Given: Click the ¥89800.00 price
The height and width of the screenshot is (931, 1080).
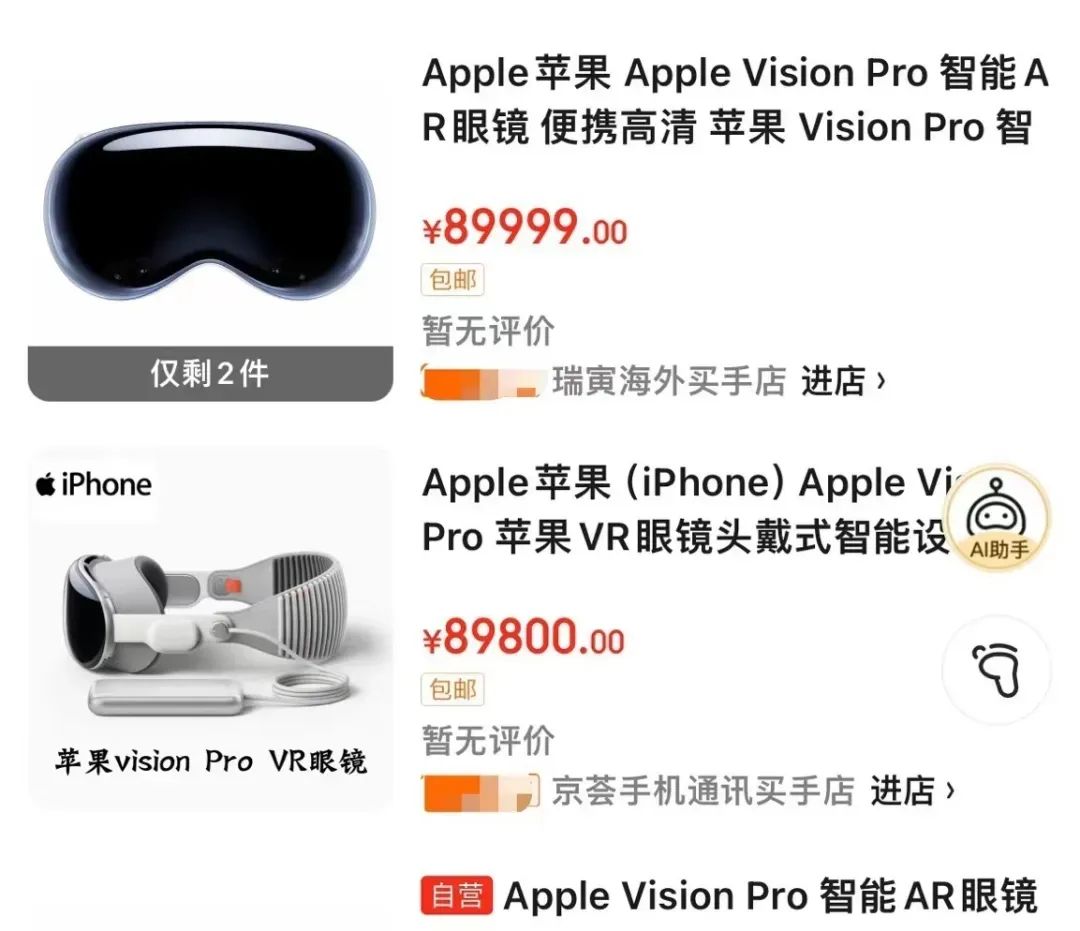Looking at the screenshot, I should [x=523, y=636].
